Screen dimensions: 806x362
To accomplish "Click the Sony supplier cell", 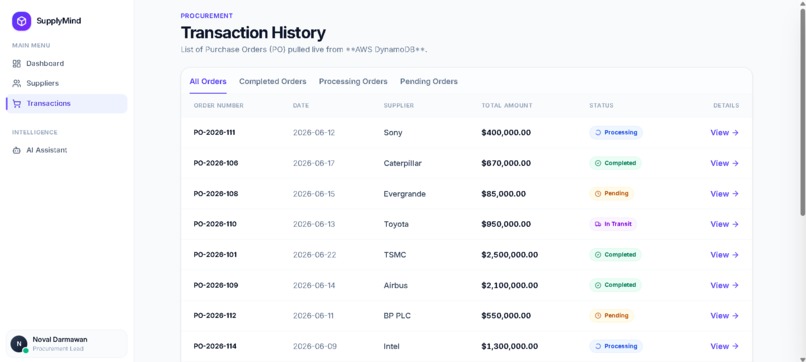I will click(x=393, y=133).
